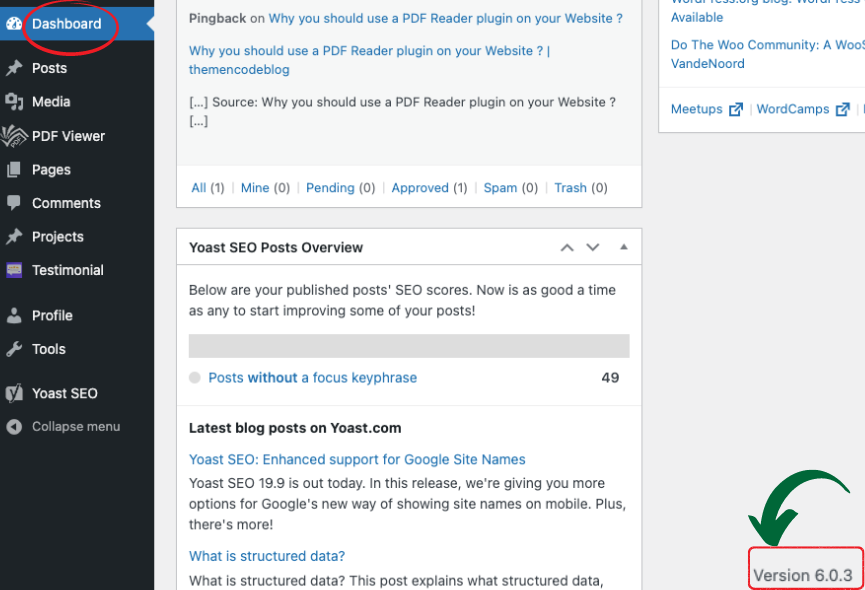The width and height of the screenshot is (865, 590).
Task: Filter comments by Mine
Action: [255, 188]
